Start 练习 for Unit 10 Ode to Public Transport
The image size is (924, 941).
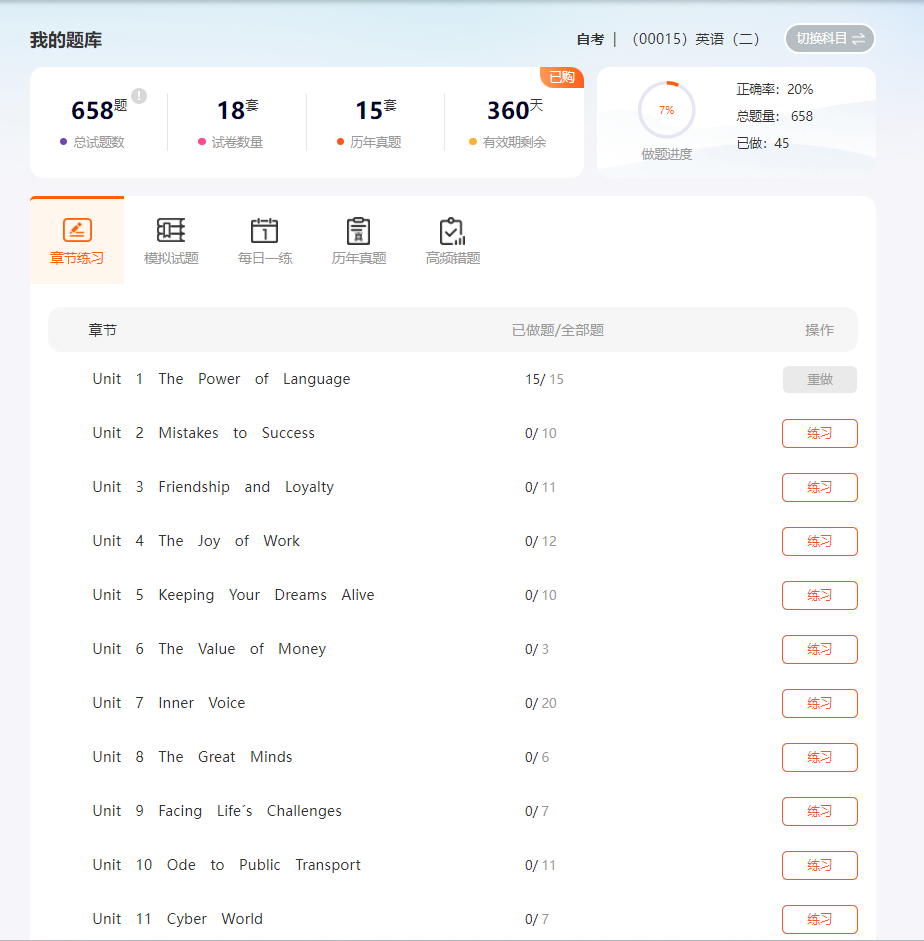pyautogui.click(x=819, y=866)
